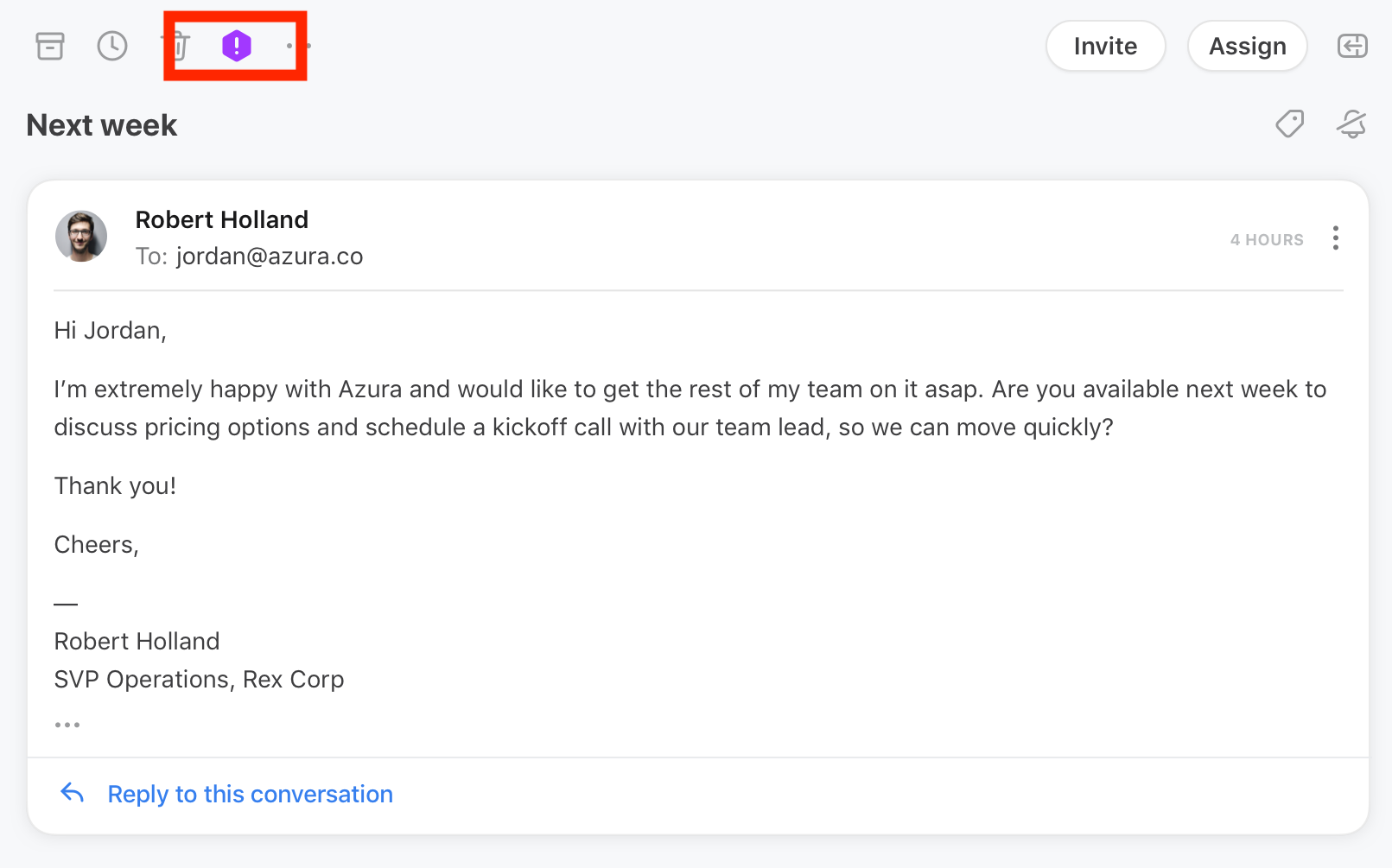The height and width of the screenshot is (868, 1392).
Task: Click the blue reply arrow icon
Action: (73, 793)
